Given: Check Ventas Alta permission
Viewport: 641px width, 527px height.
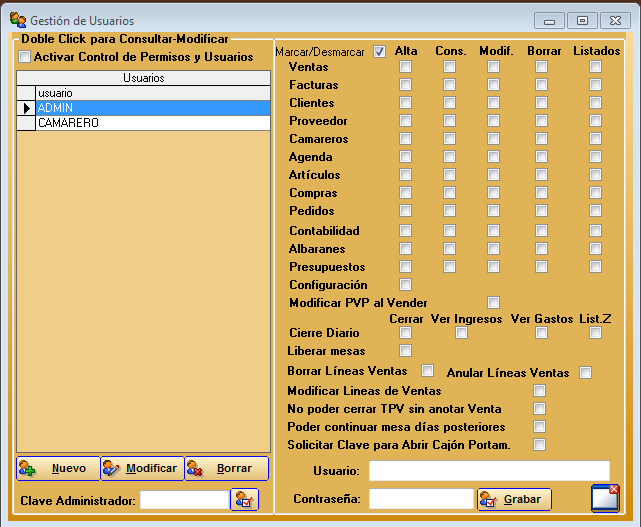Looking at the screenshot, I should tap(406, 67).
